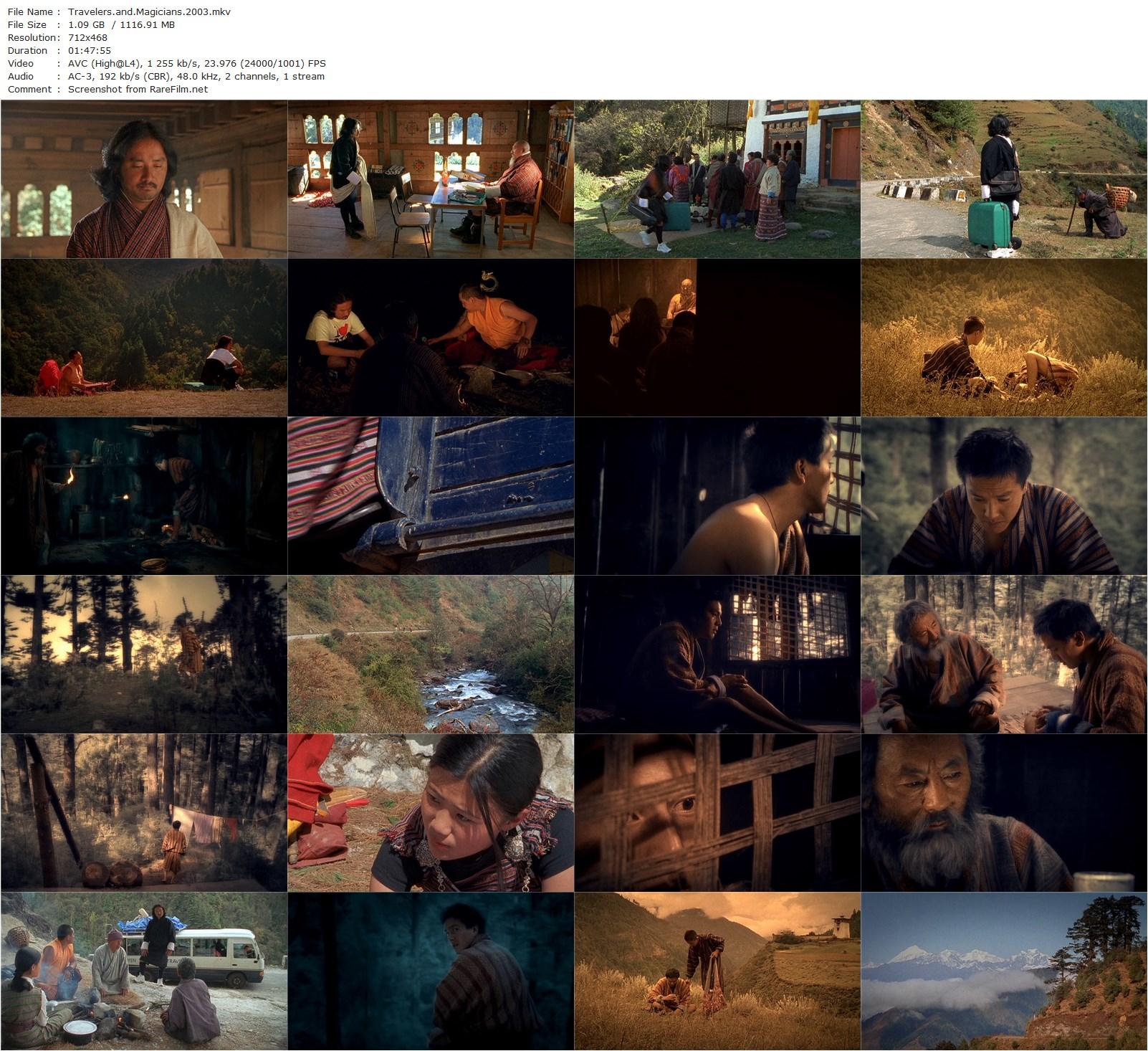The width and height of the screenshot is (1148, 1051).
Task: Open the close-up thumbnail of long-haired man
Action: click(144, 179)
